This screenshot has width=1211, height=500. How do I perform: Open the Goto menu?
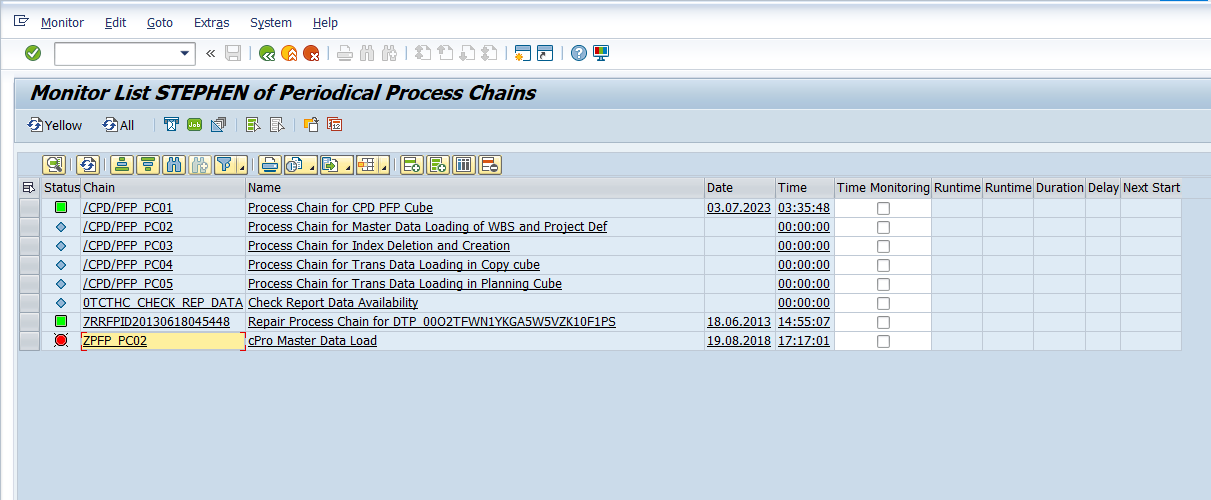pyautogui.click(x=159, y=22)
